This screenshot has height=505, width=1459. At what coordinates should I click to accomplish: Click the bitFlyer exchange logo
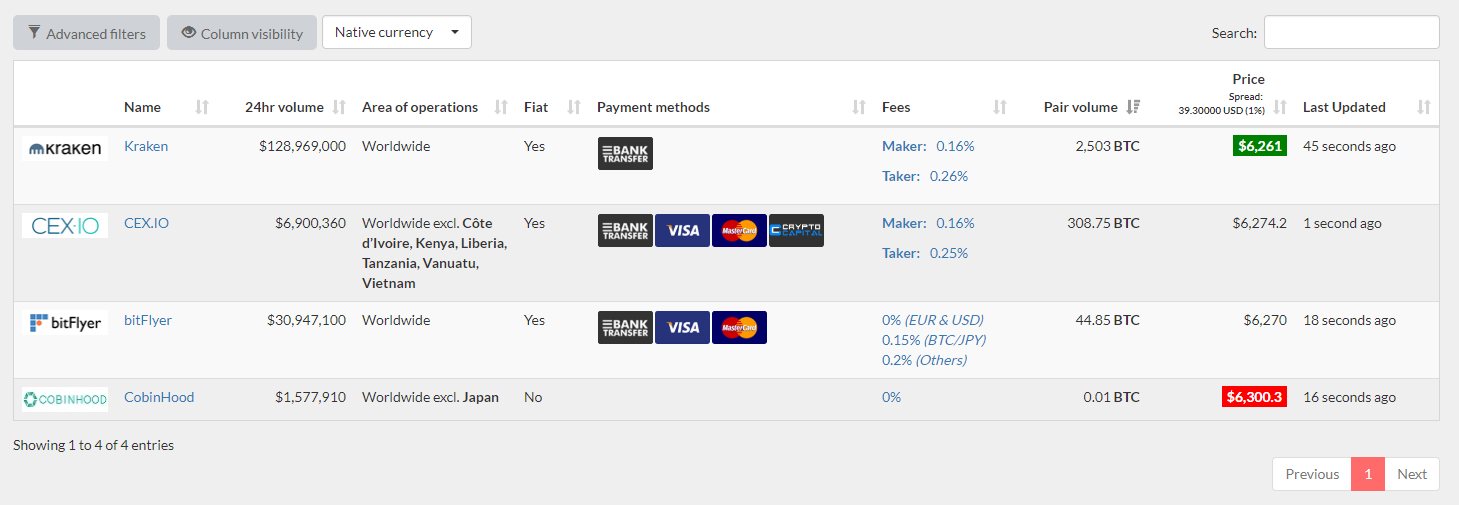(x=65, y=323)
